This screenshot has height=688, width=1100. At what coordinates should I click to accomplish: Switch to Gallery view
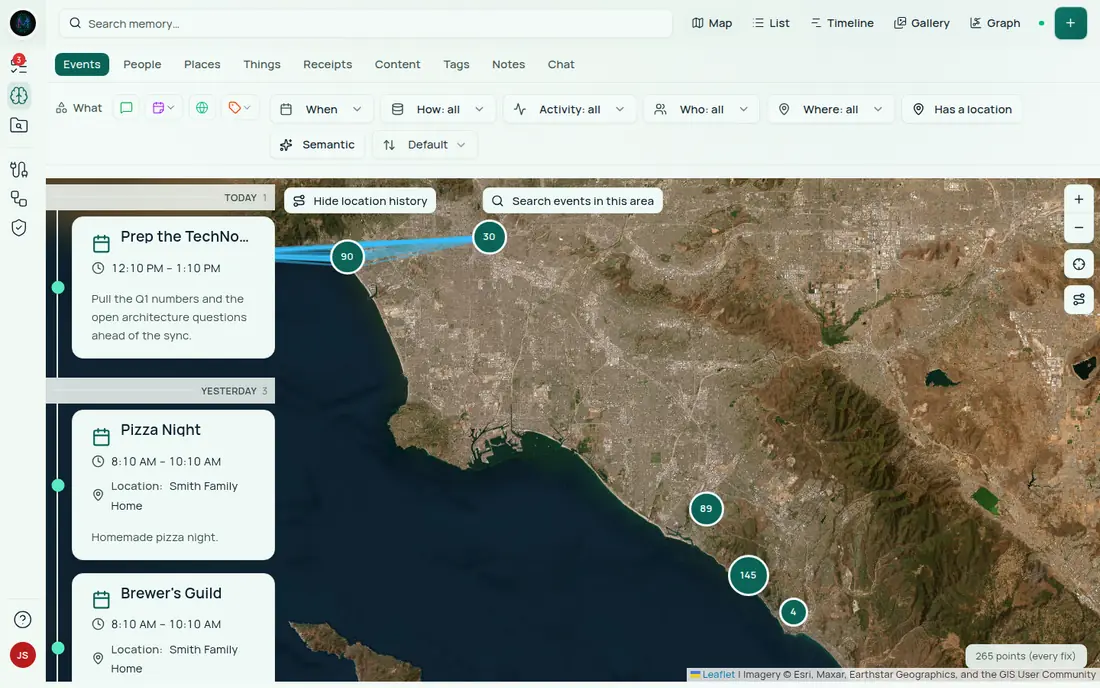pos(922,23)
